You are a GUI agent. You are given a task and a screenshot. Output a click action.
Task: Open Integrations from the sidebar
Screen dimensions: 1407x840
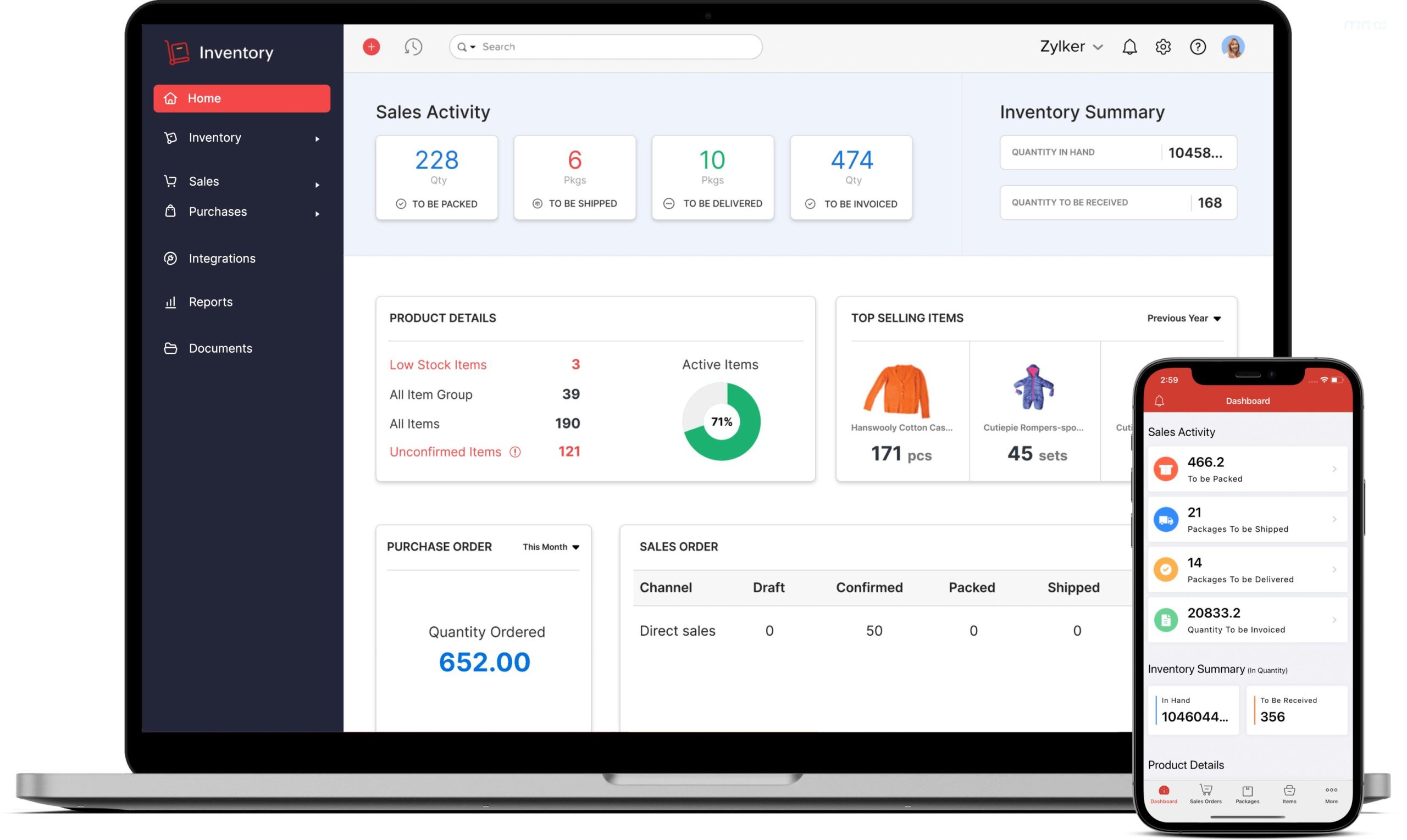(x=221, y=259)
